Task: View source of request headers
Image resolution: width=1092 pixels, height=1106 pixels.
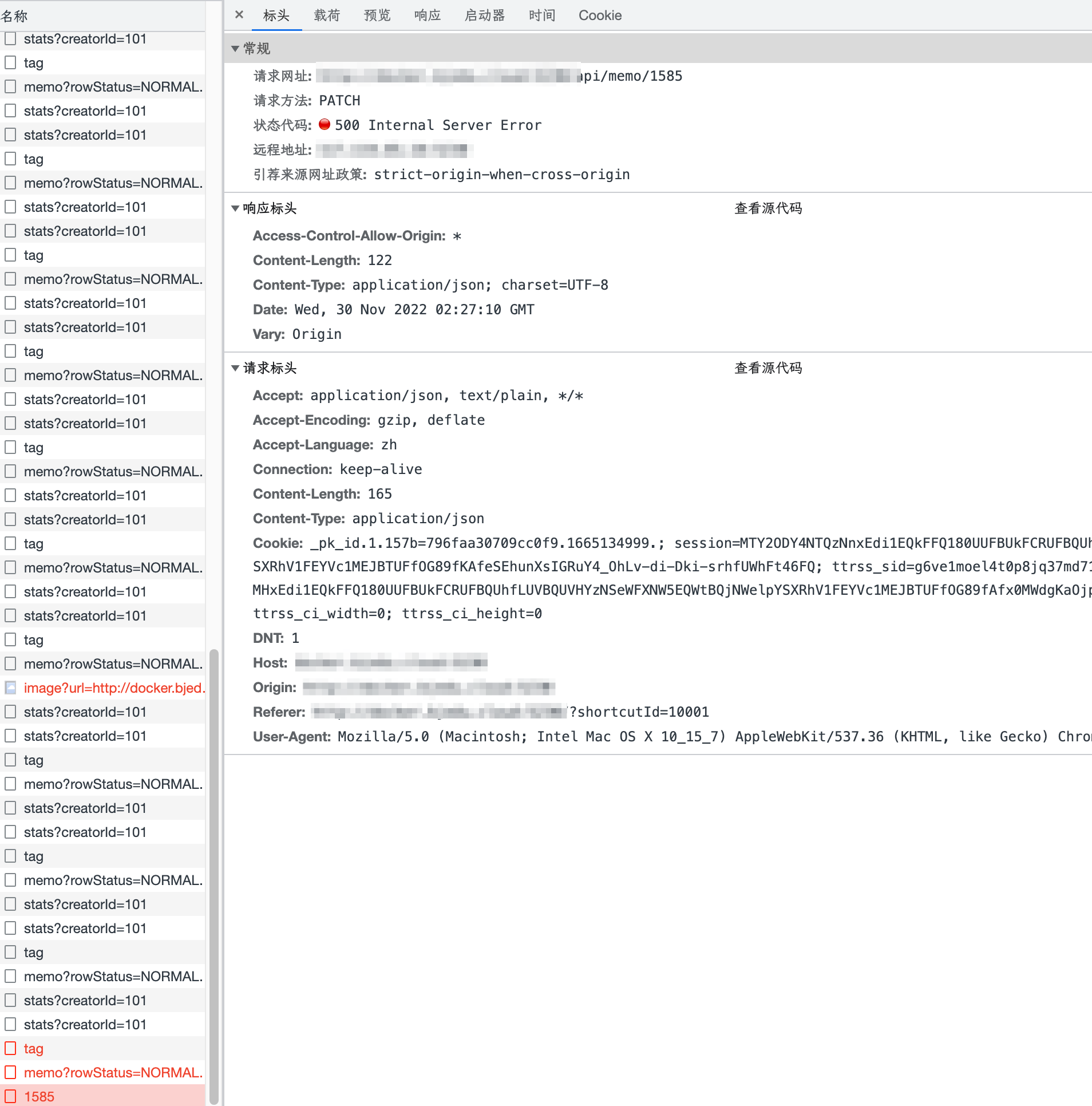Action: tap(768, 368)
